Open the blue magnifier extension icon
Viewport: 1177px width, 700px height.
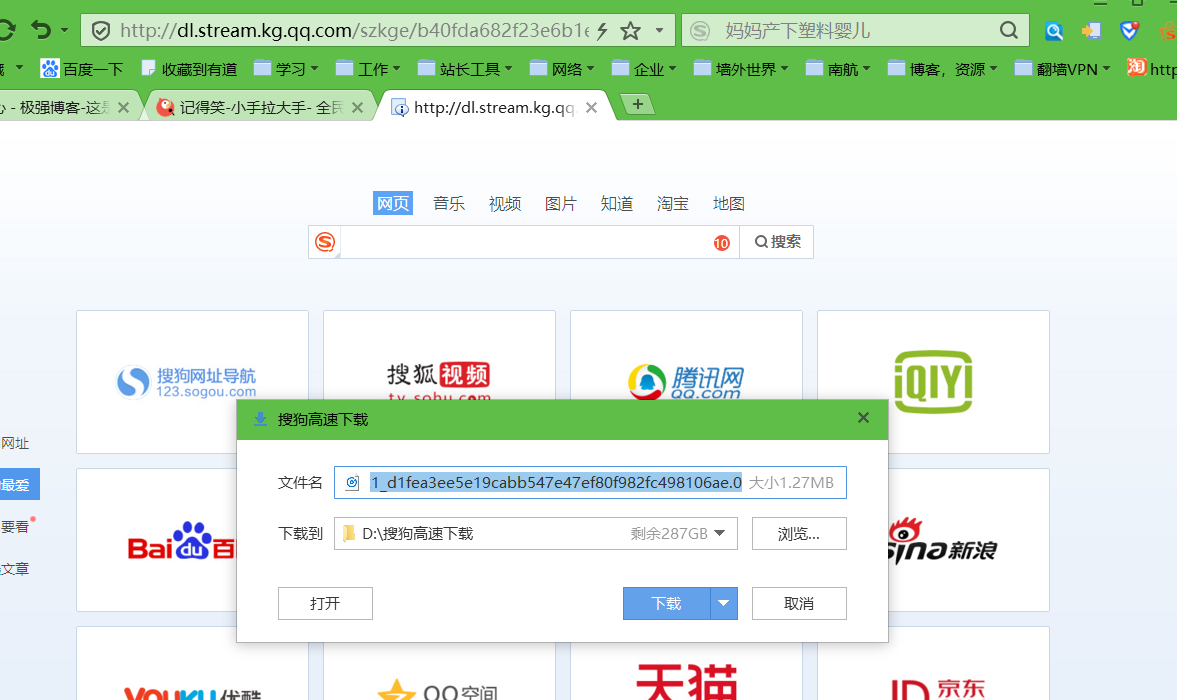click(1054, 31)
